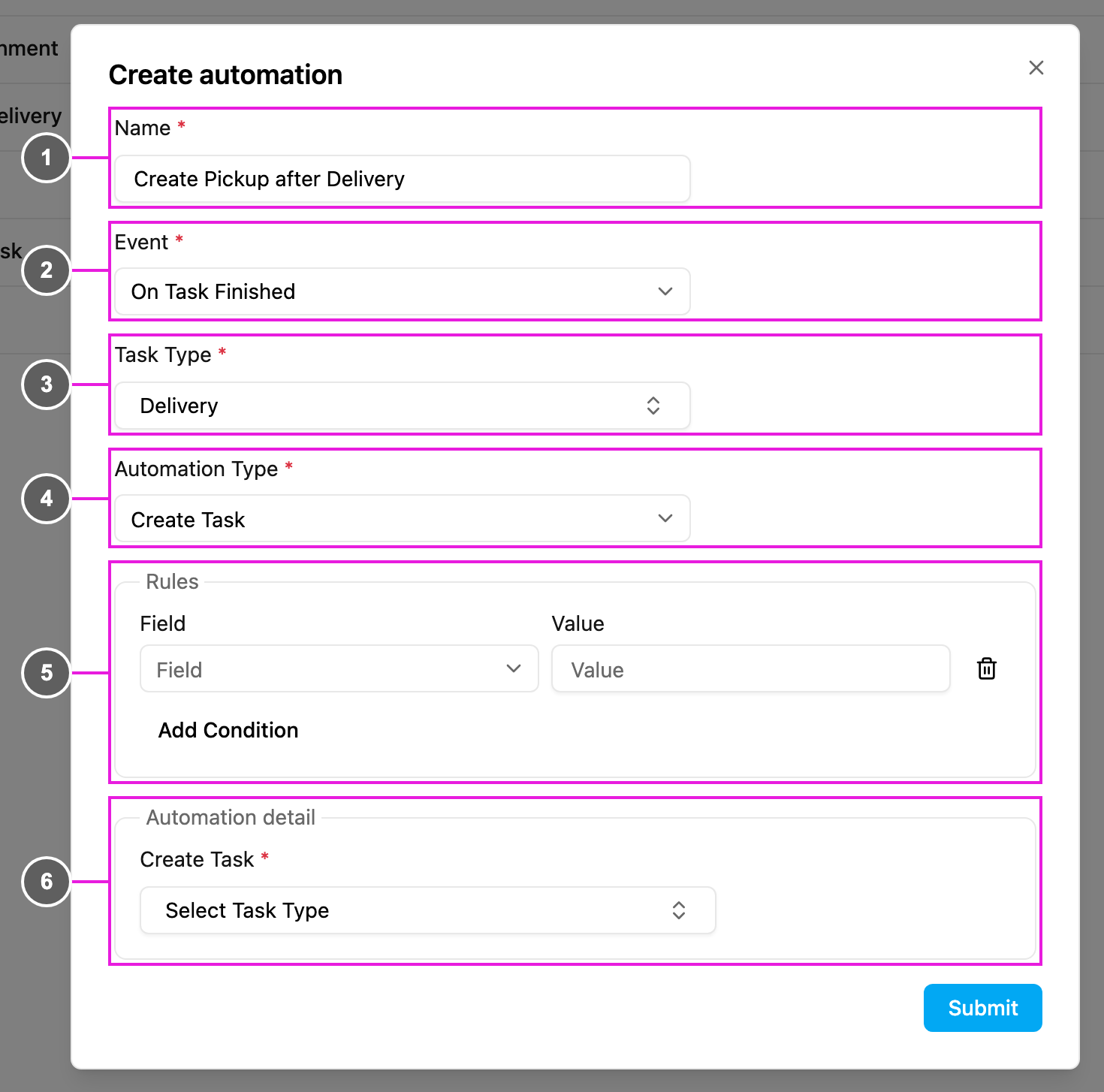Viewport: 1104px width, 1092px height.
Task: Click the Event field label
Action: (x=141, y=242)
